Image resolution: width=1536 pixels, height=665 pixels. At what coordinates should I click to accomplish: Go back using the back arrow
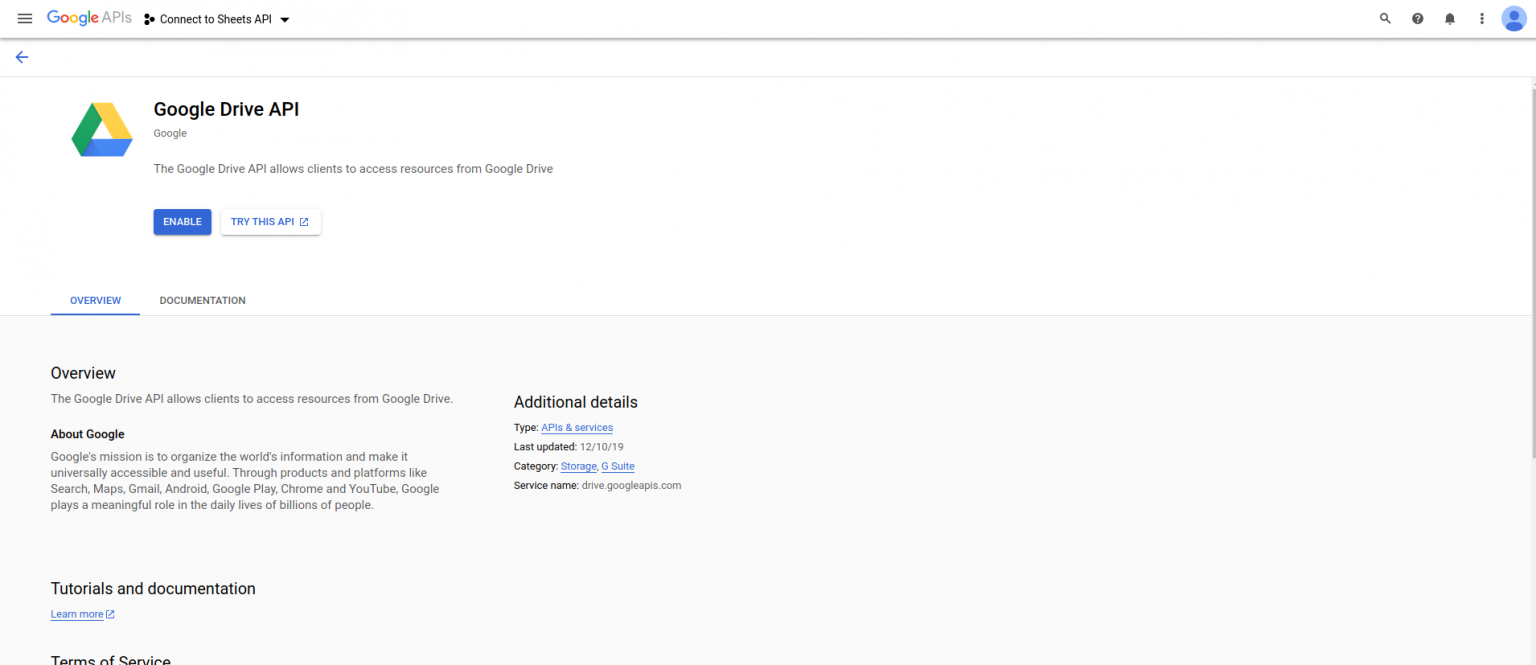tap(22, 57)
